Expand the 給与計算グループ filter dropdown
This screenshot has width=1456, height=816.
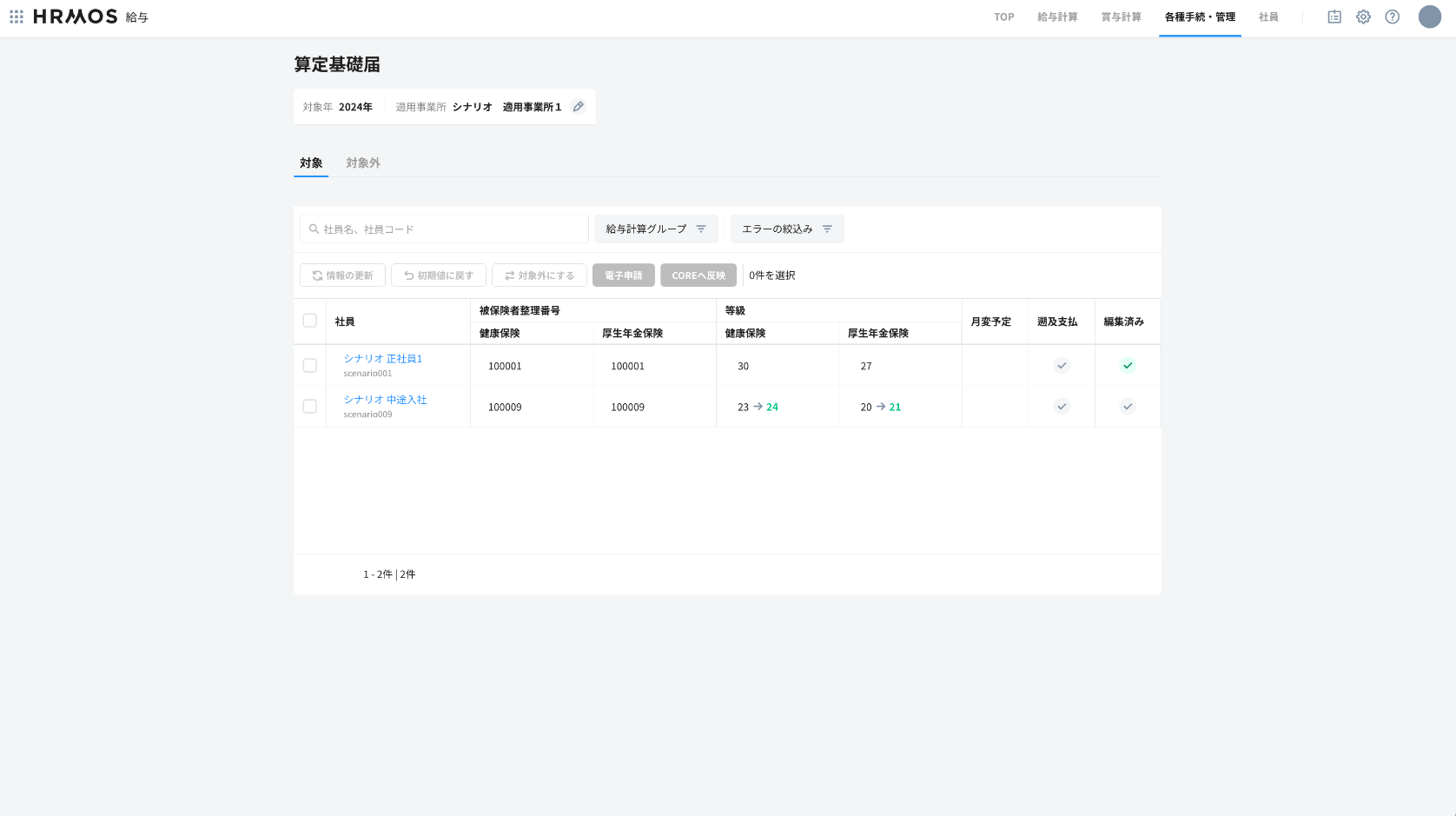coord(656,229)
